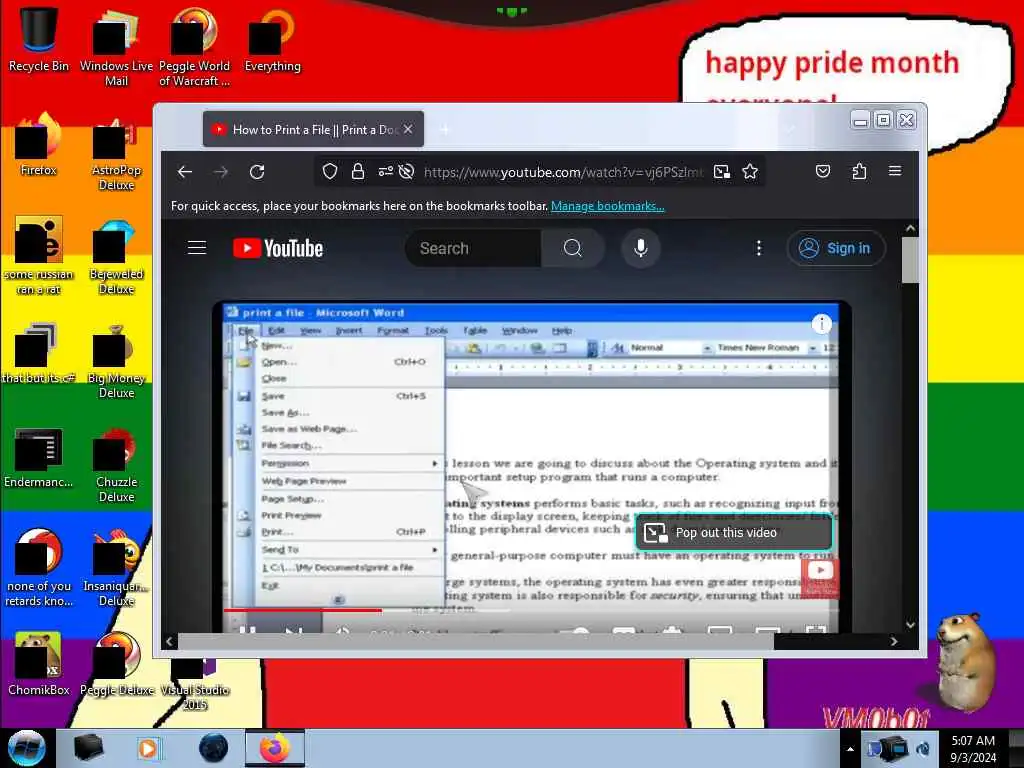Click the YouTube search magnifier button
This screenshot has height=768, width=1024.
tap(573, 248)
